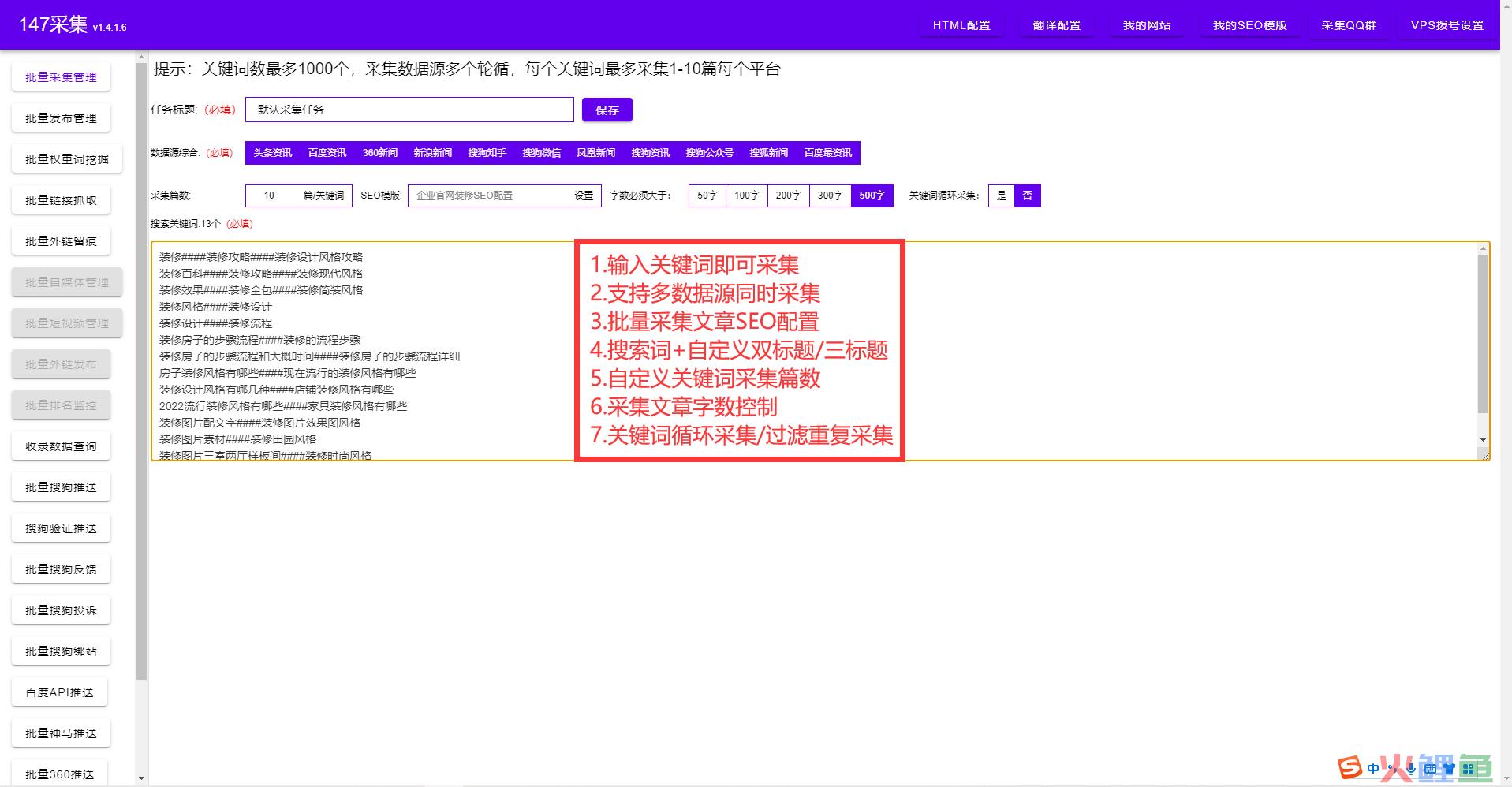The height and width of the screenshot is (787, 1512).
Task: Select the 500字 minimum word count
Action: coord(872,196)
